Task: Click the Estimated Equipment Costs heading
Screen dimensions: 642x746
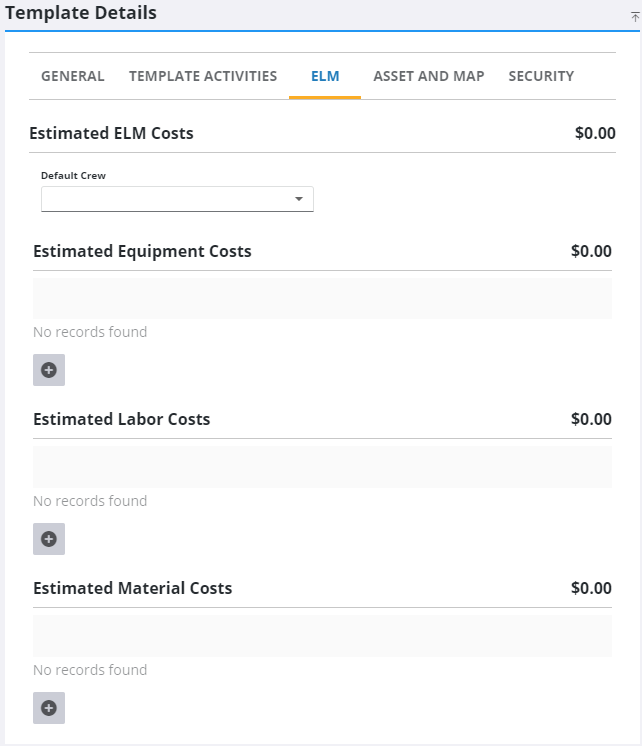Action: click(142, 252)
